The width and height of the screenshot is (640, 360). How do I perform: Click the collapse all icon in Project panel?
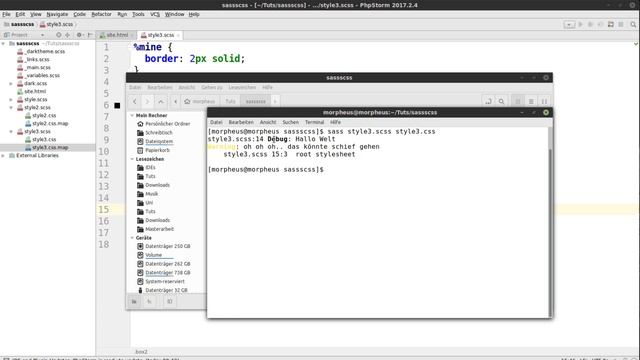click(x=68, y=35)
